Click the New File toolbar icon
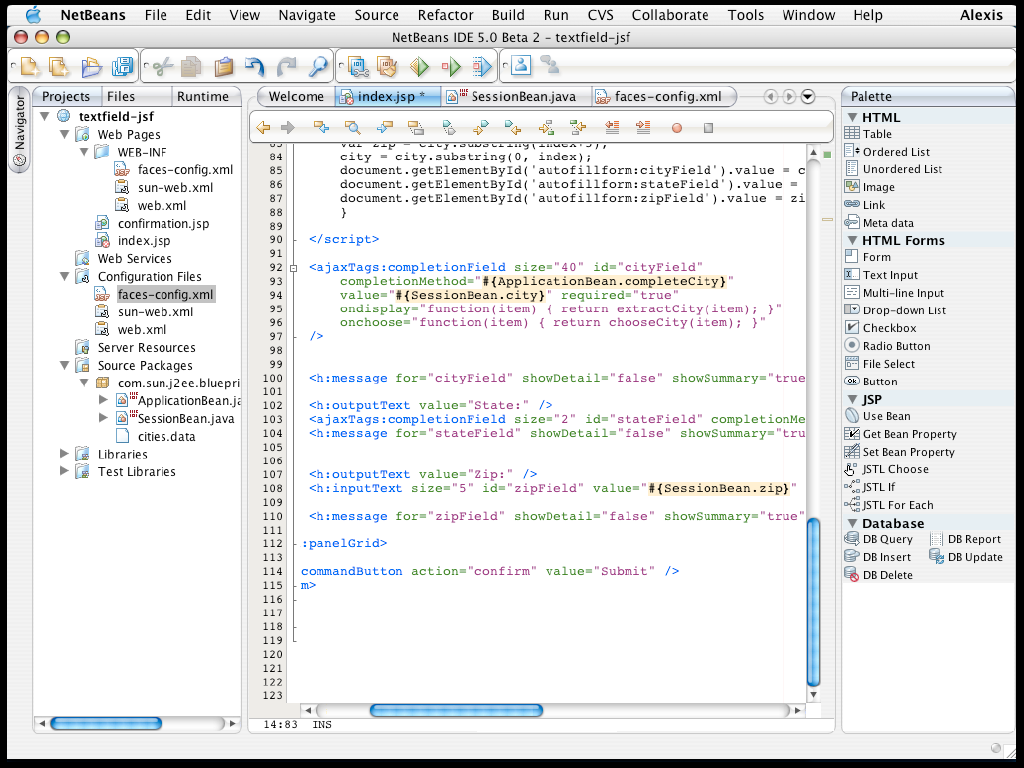 pyautogui.click(x=30, y=66)
